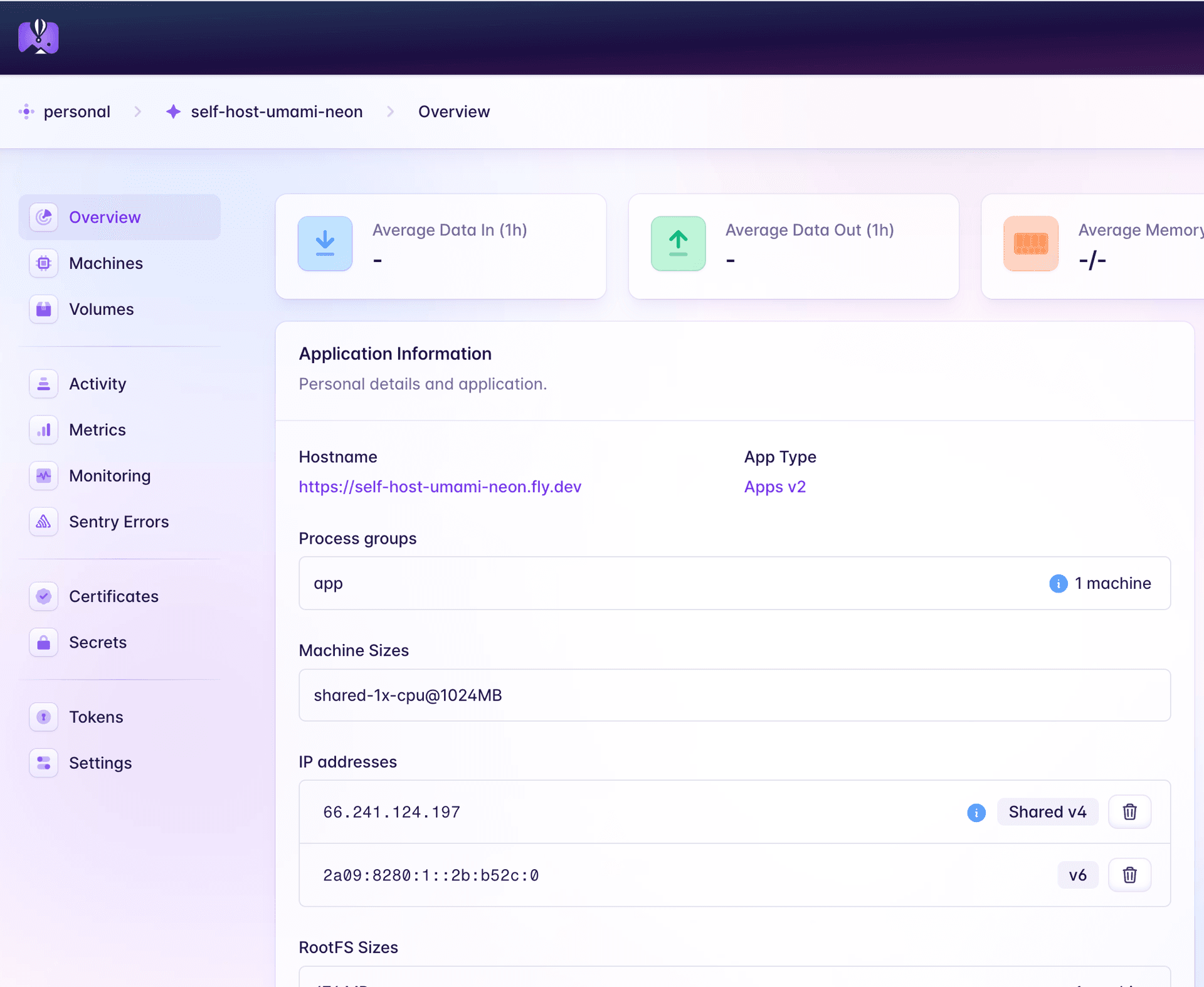The image size is (1204, 987).
Task: Open the Certificates page
Action: tap(114, 596)
